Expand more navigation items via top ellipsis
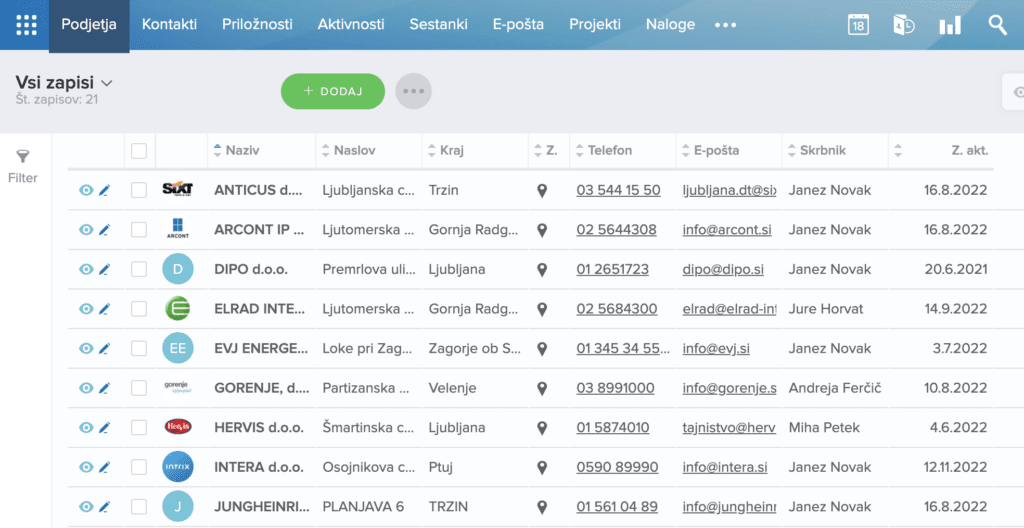Screen dimensions: 1024x528 725,25
